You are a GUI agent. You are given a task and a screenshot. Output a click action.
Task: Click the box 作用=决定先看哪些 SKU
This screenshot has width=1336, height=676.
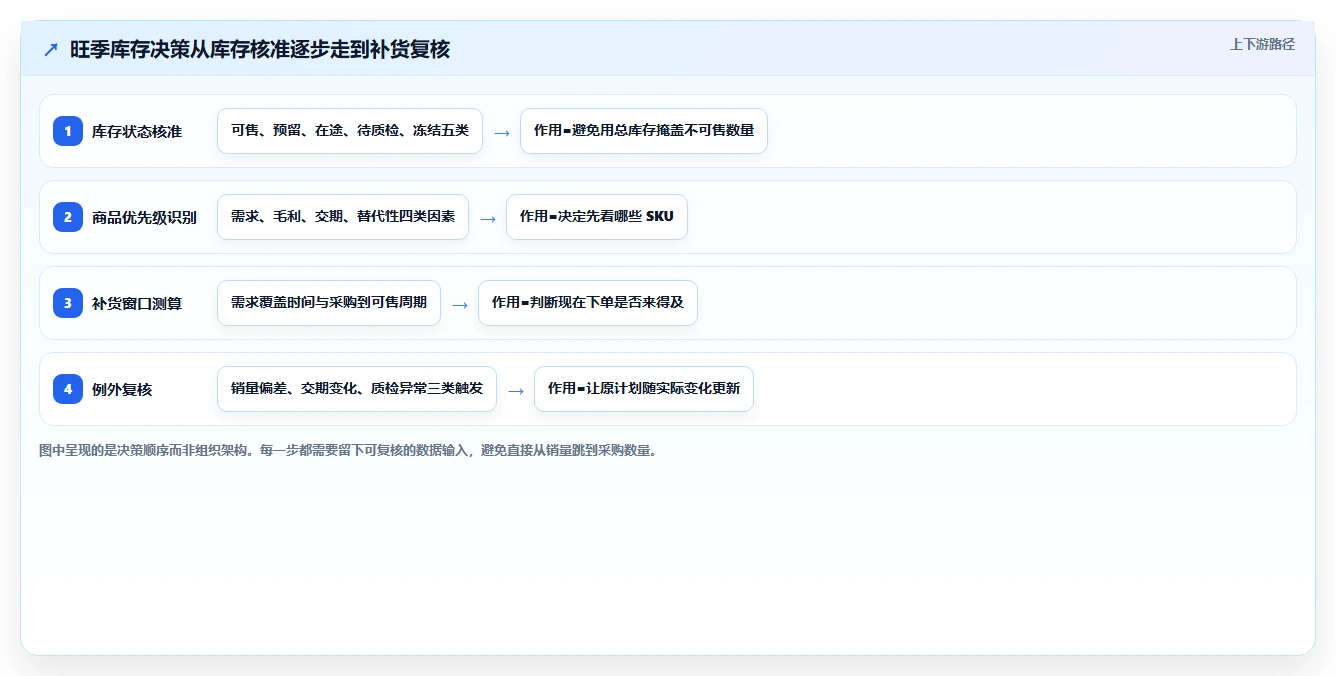597,217
